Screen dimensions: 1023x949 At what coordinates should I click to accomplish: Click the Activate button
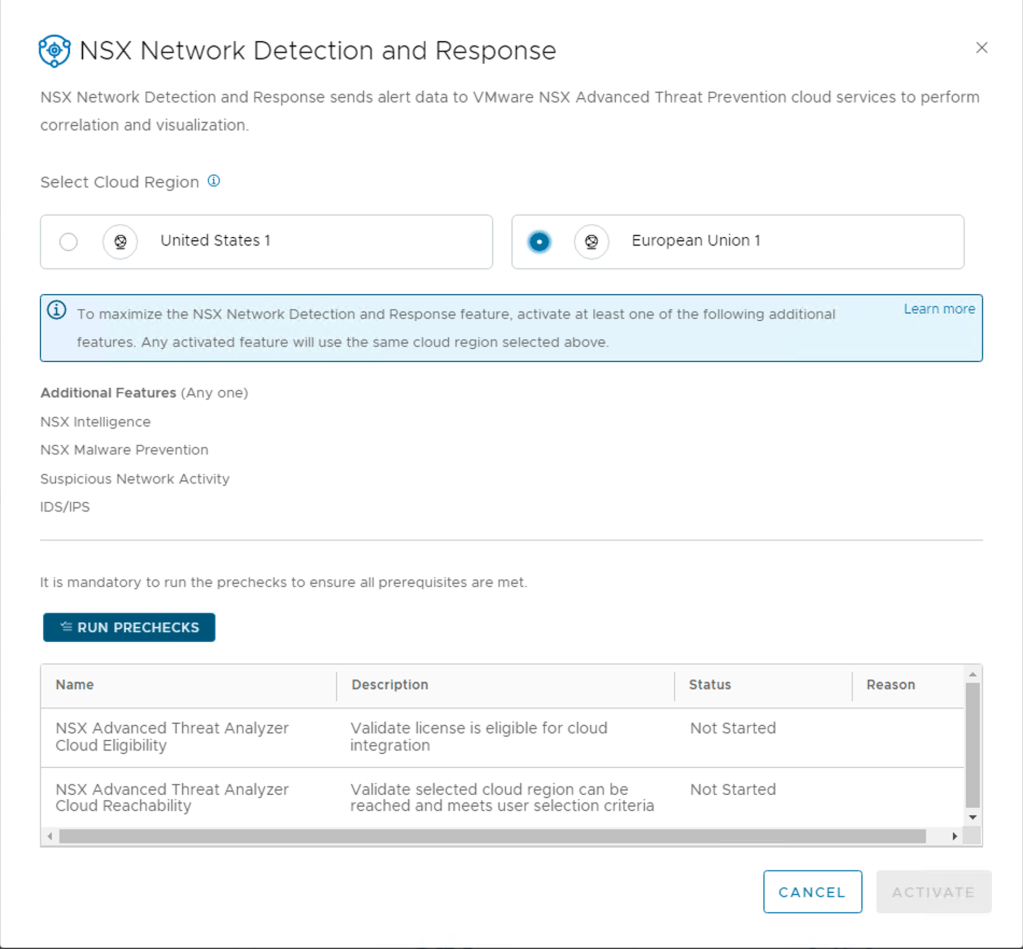933,892
